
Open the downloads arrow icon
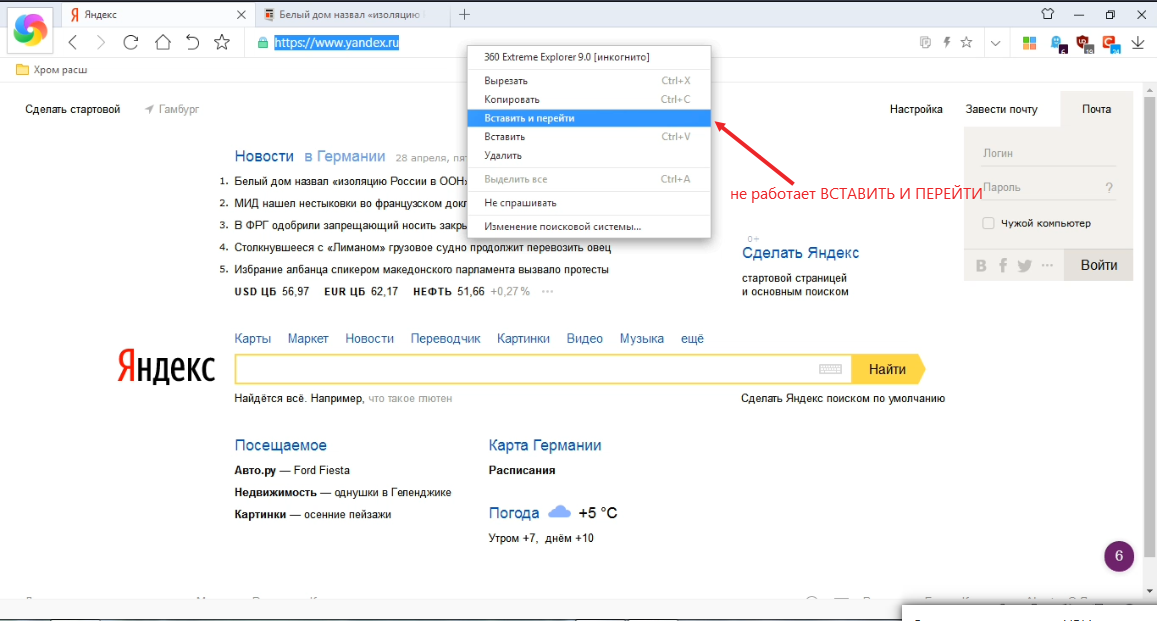(1138, 43)
